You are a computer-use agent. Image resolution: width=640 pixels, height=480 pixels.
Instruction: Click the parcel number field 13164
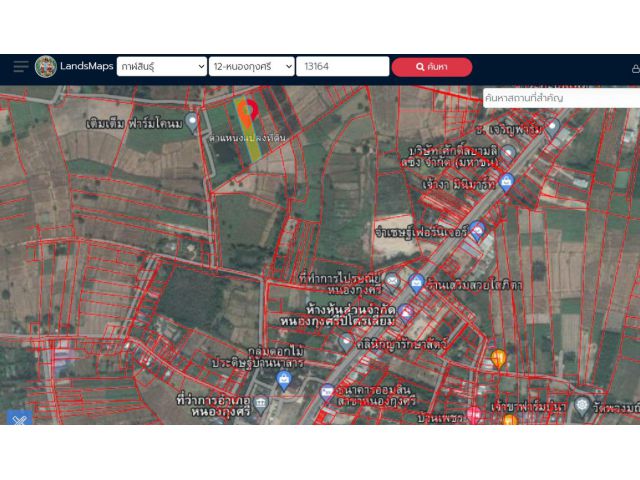pos(342,67)
